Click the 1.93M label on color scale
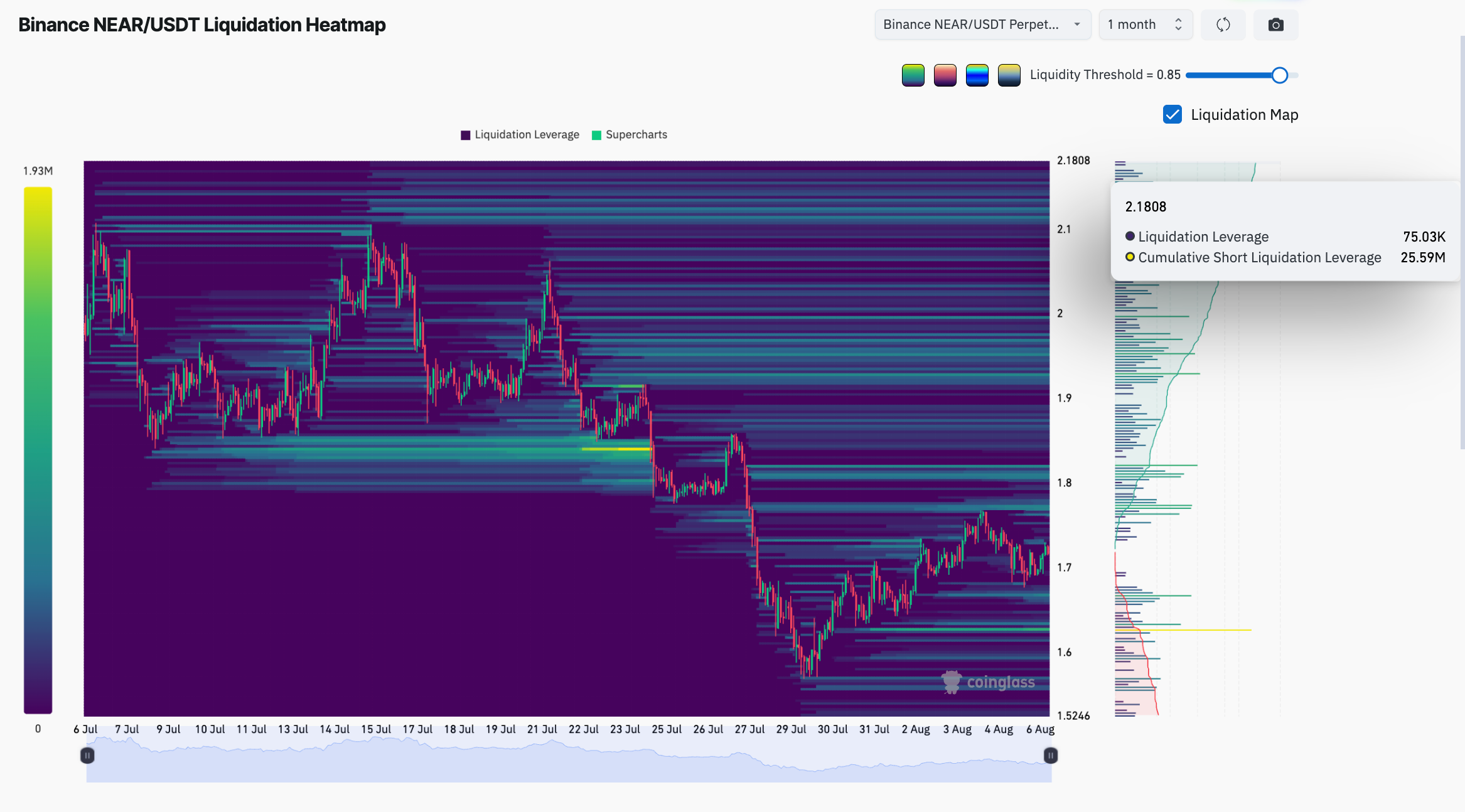Image resolution: width=1465 pixels, height=812 pixels. pyautogui.click(x=38, y=171)
